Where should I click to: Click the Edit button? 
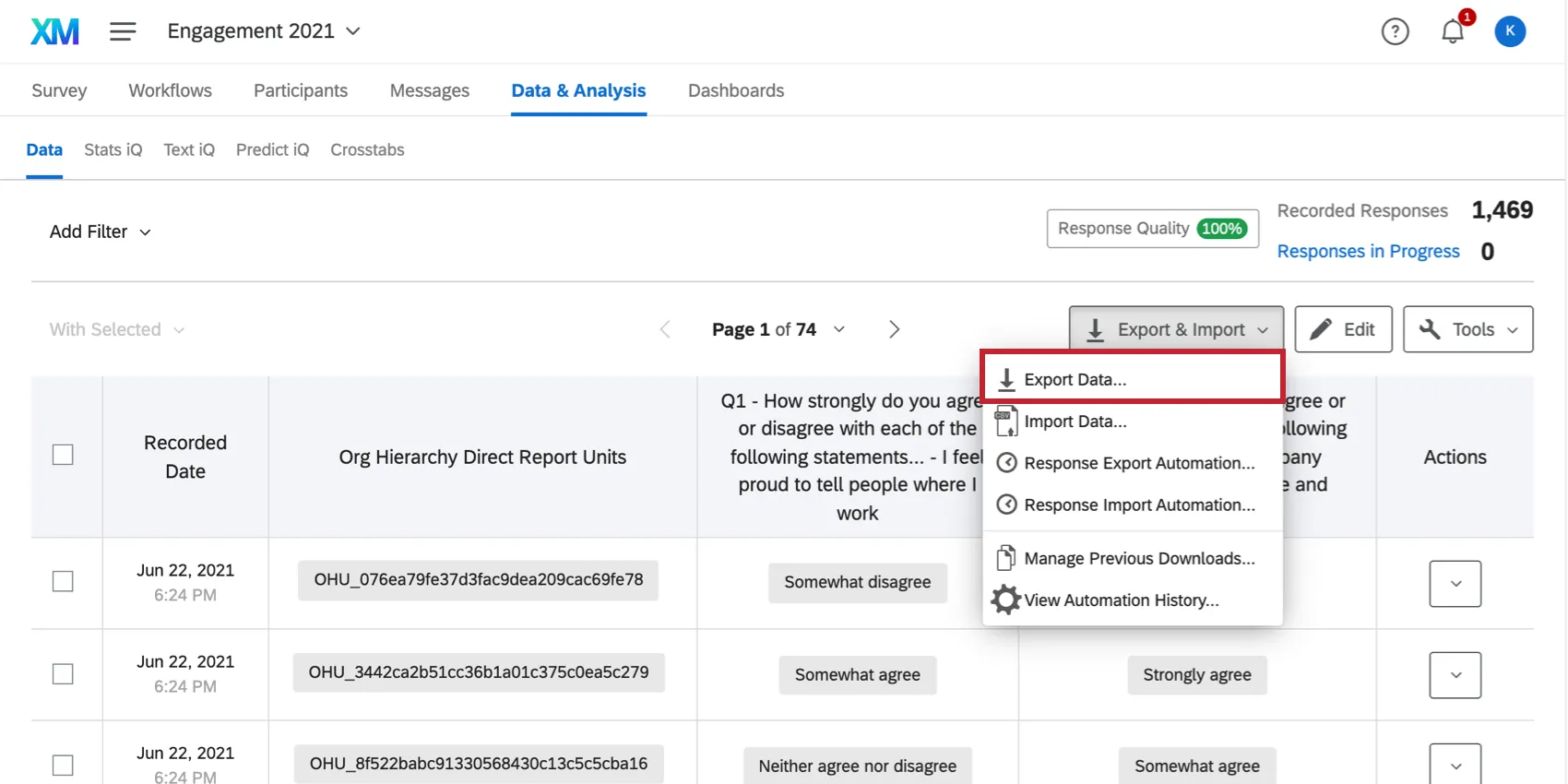click(1343, 329)
